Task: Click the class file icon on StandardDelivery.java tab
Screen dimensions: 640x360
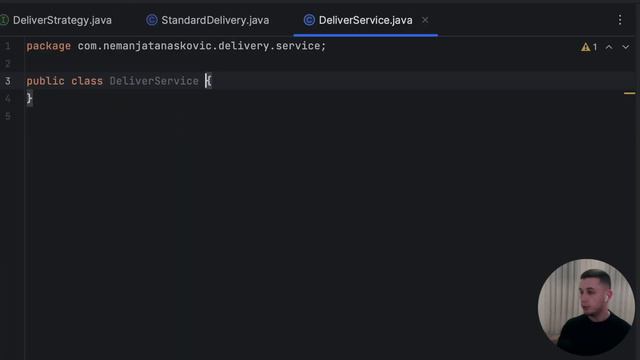Action: (152, 20)
